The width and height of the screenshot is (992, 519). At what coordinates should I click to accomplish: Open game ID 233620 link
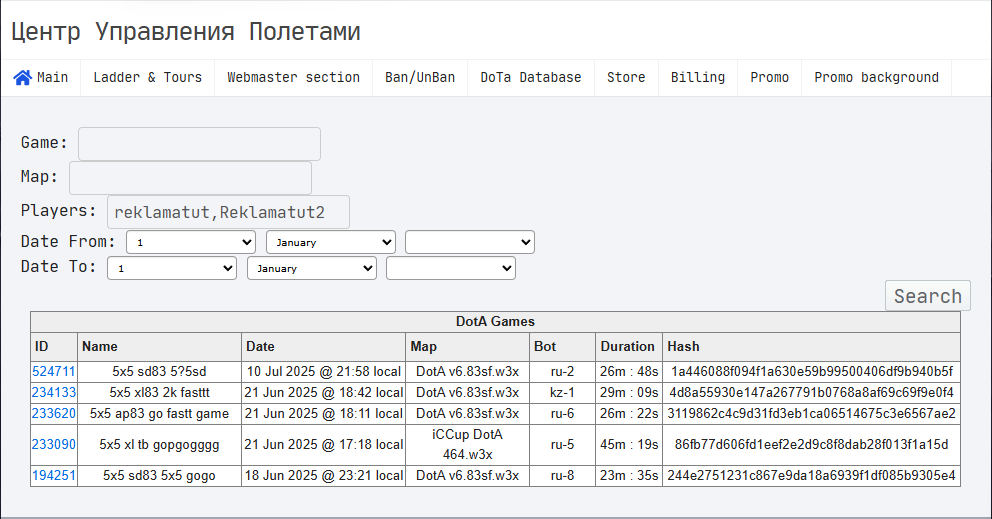tap(54, 413)
